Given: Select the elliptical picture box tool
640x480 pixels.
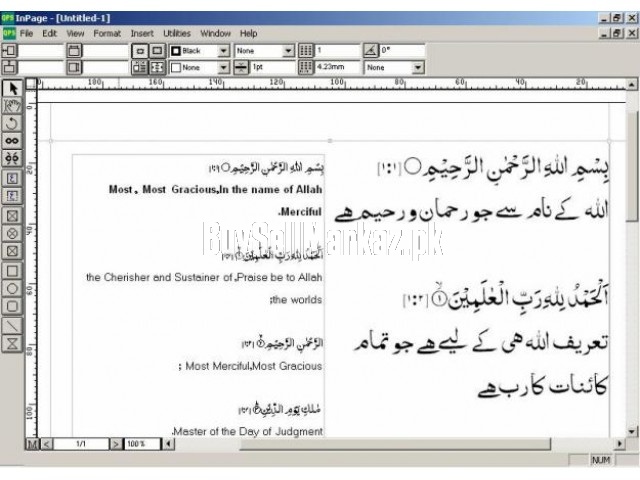Looking at the screenshot, I should point(13,232).
